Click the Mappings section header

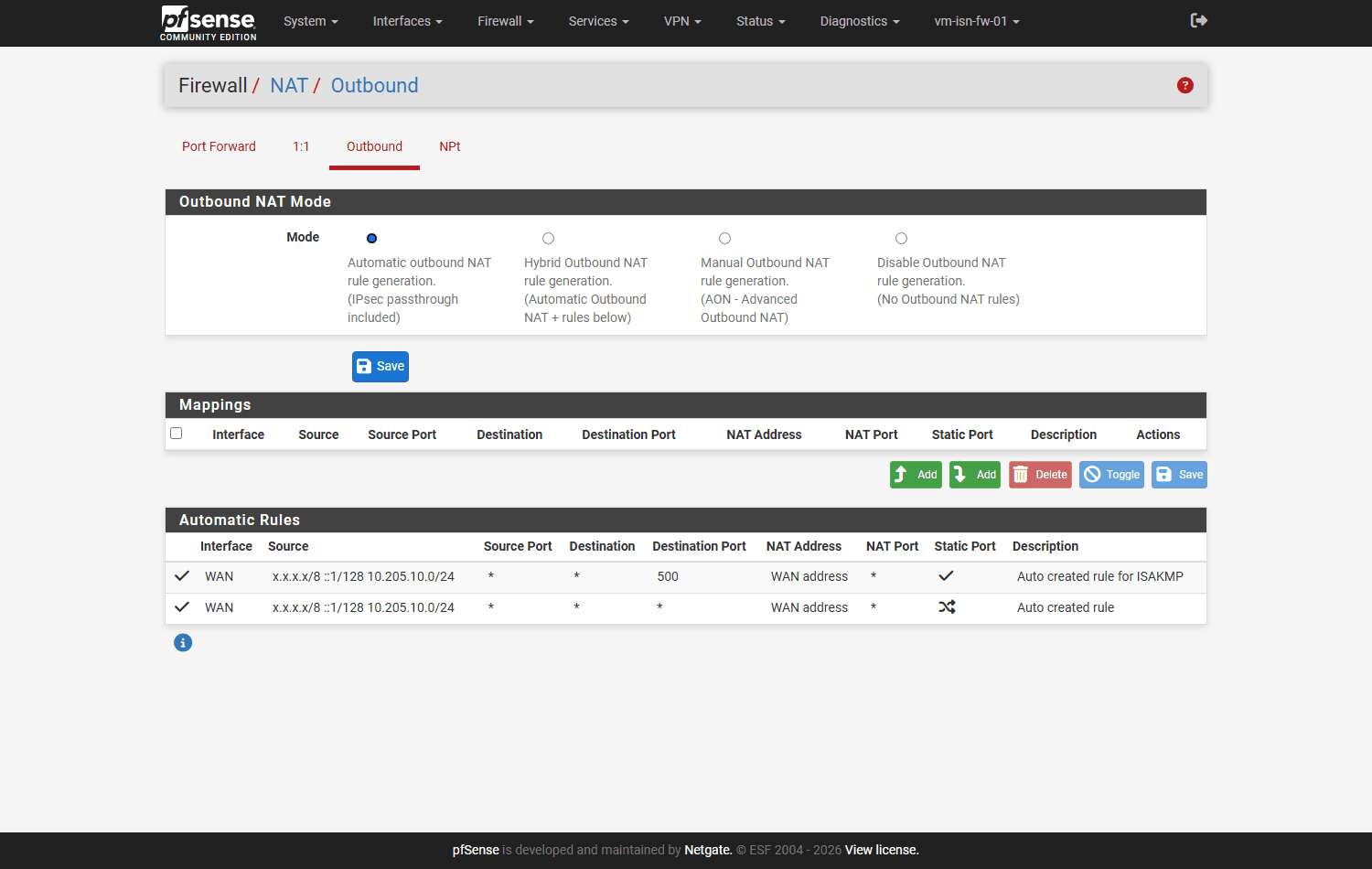[x=686, y=405]
